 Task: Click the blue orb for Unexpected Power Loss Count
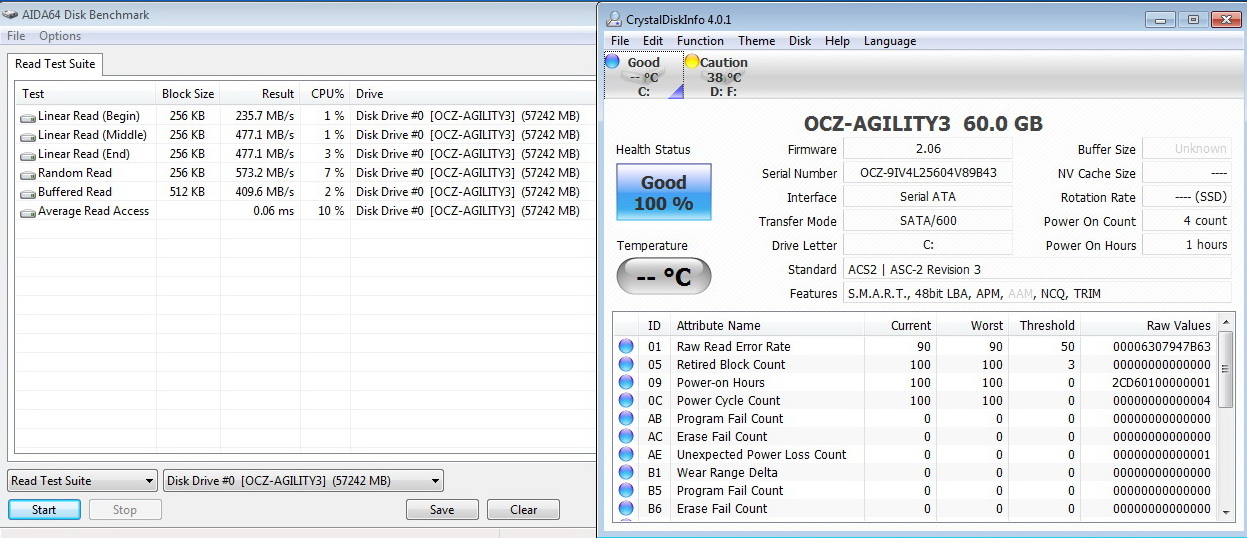[x=626, y=455]
